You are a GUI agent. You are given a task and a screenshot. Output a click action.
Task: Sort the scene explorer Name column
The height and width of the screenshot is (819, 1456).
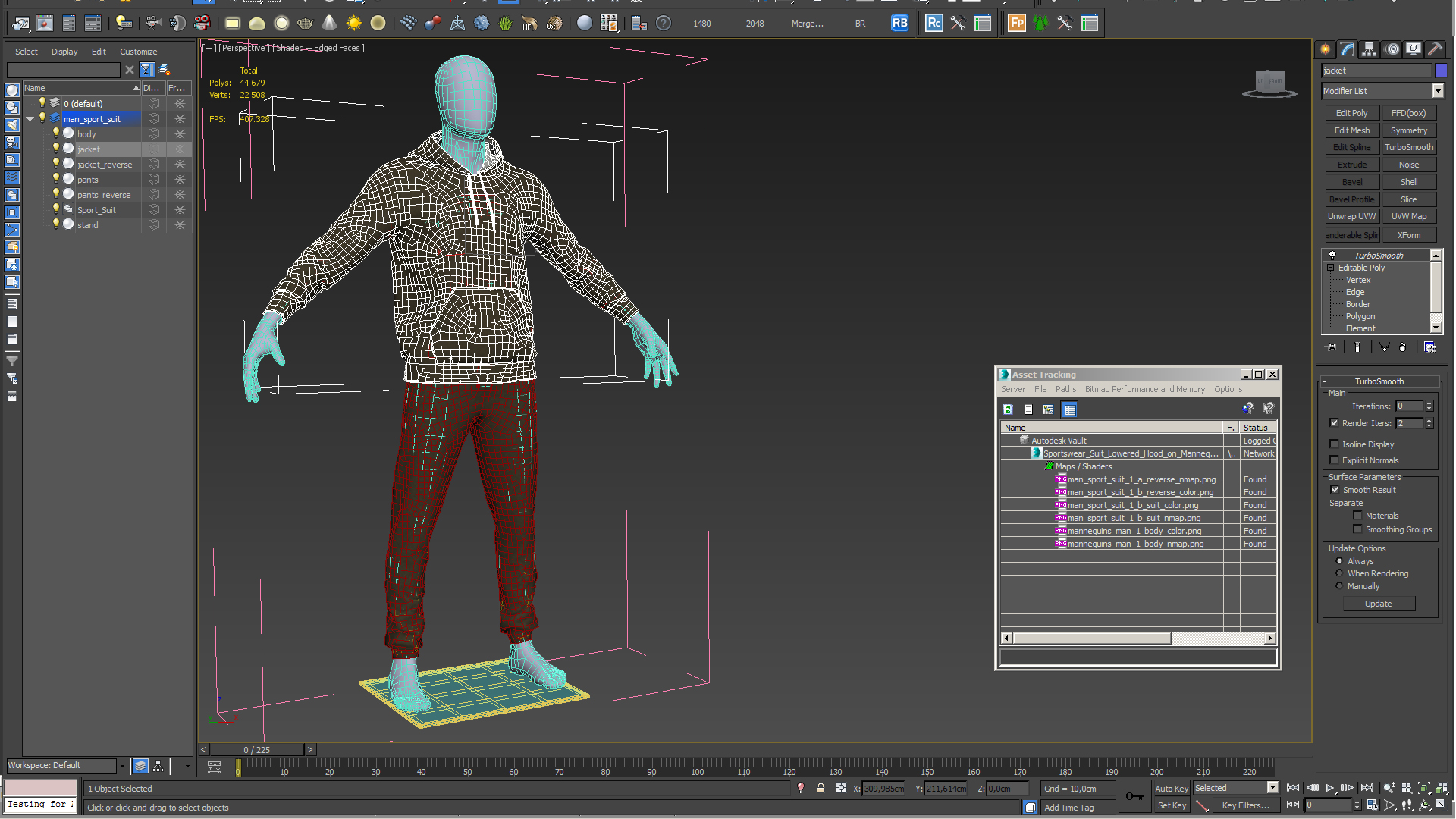click(x=82, y=88)
